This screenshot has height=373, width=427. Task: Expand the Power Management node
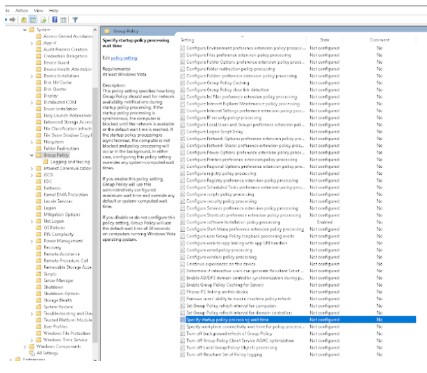pos(32,241)
